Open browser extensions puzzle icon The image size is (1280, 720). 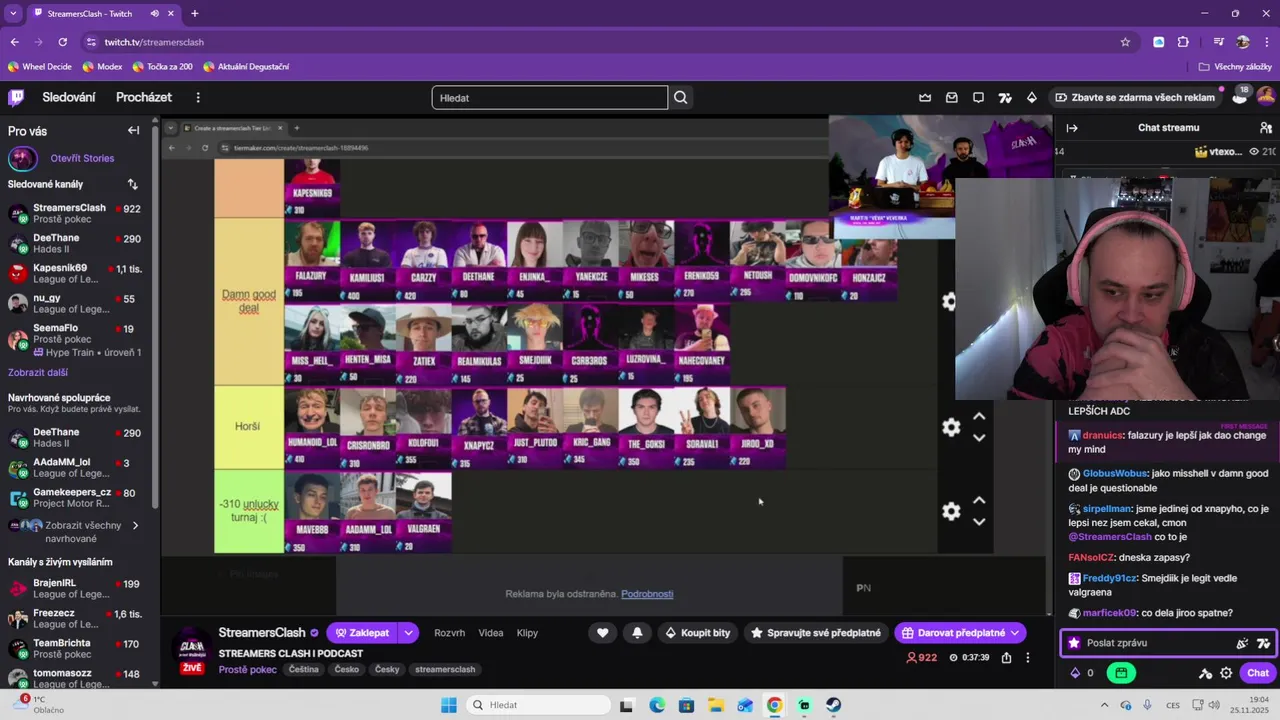pos(1184,42)
